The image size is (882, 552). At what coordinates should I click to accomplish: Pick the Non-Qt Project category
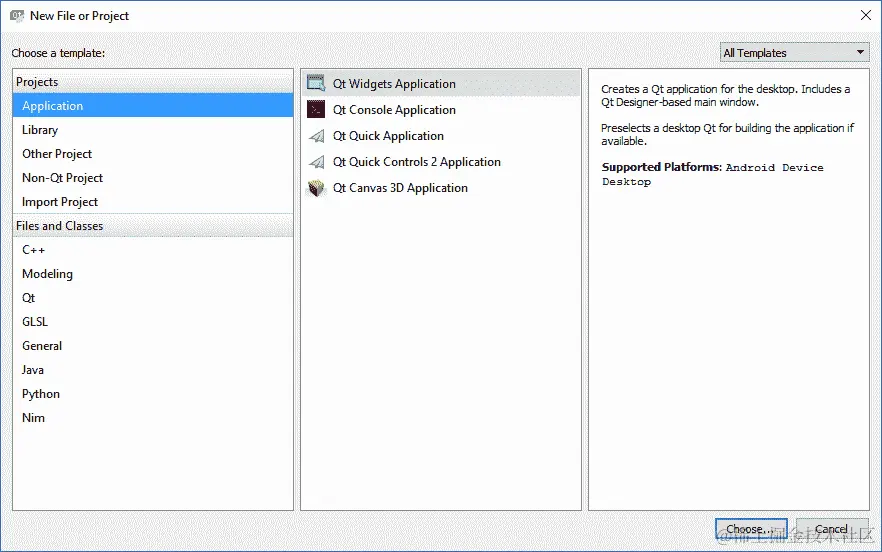click(153, 178)
